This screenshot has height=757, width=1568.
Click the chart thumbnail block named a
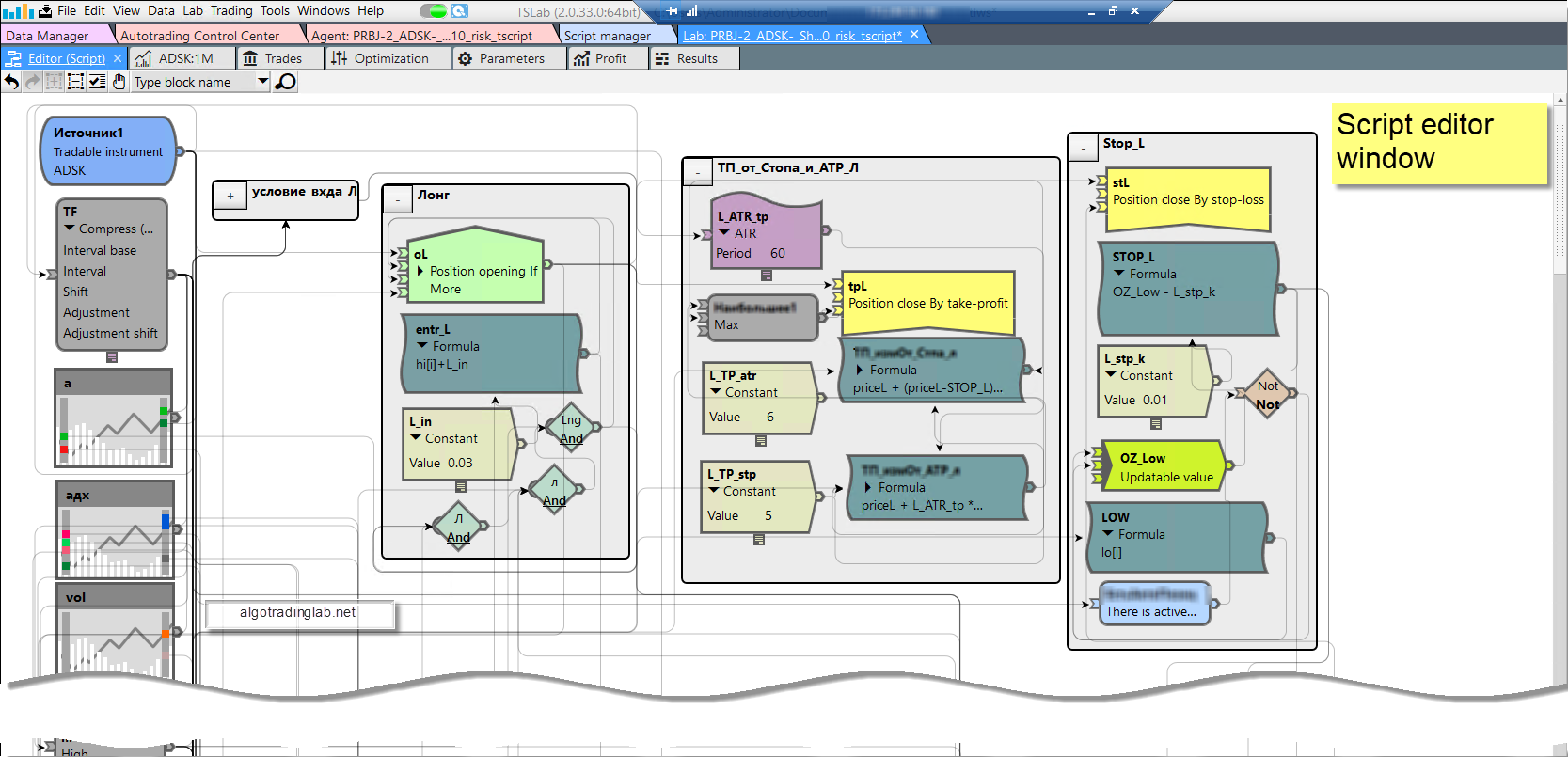tap(114, 418)
